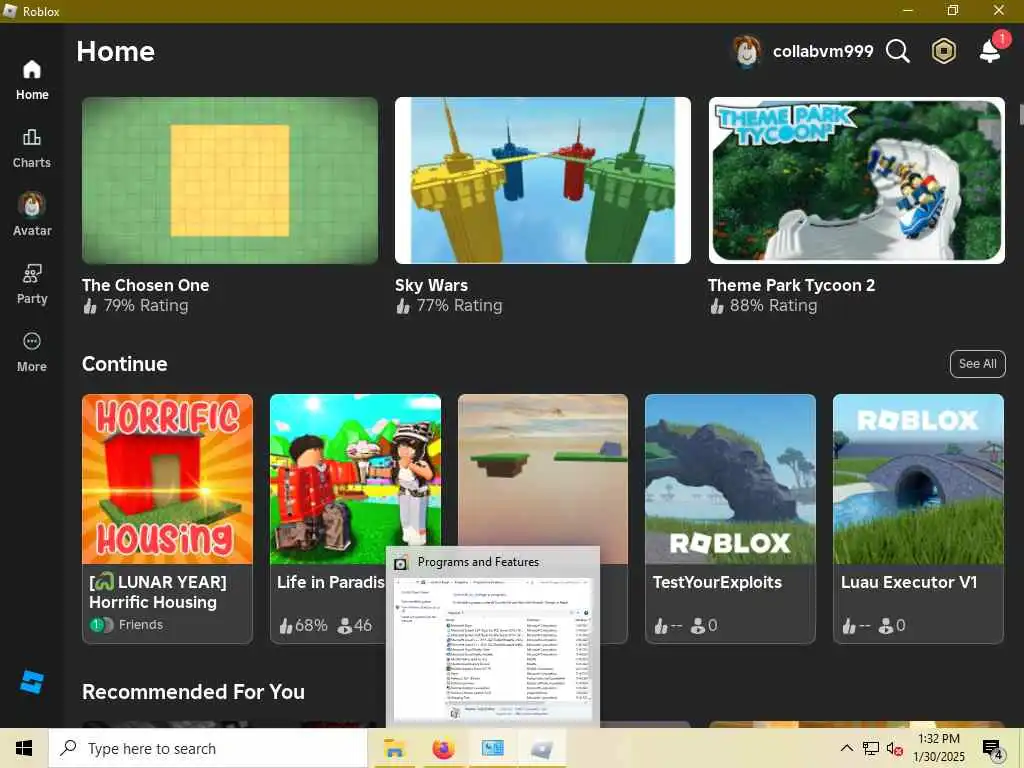
Task: Click the Roblox page vertical scrollbar
Action: pyautogui.click(x=1020, y=114)
